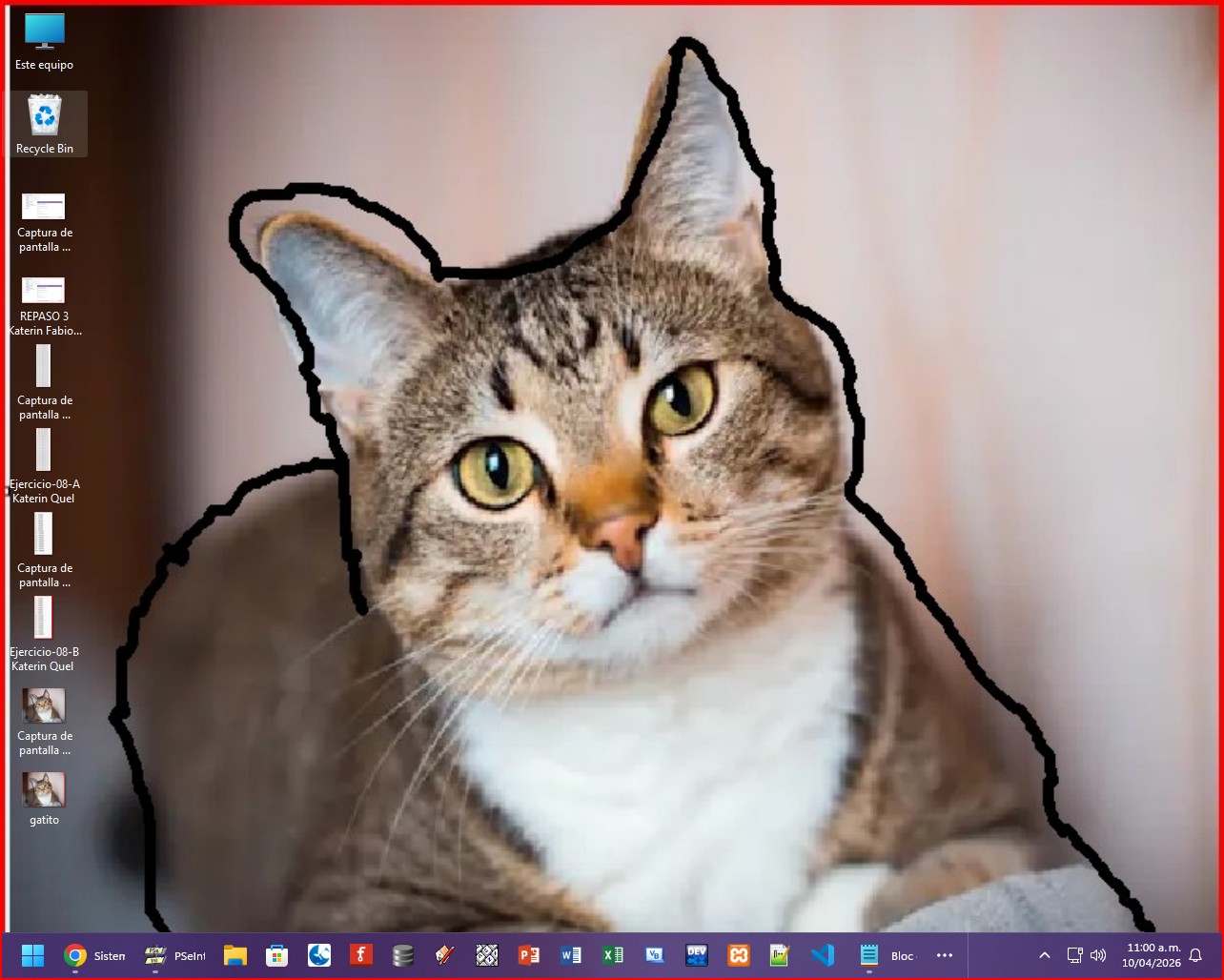
Task: Open the notifications bell icon
Action: click(1195, 955)
